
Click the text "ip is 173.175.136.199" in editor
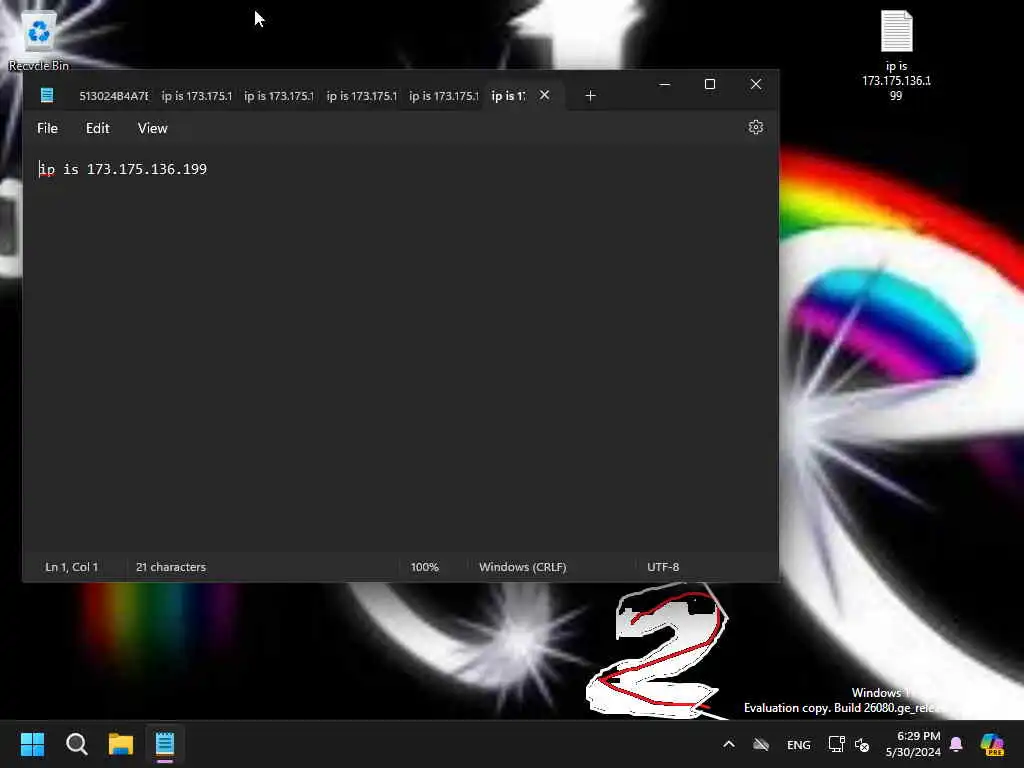pos(123,169)
